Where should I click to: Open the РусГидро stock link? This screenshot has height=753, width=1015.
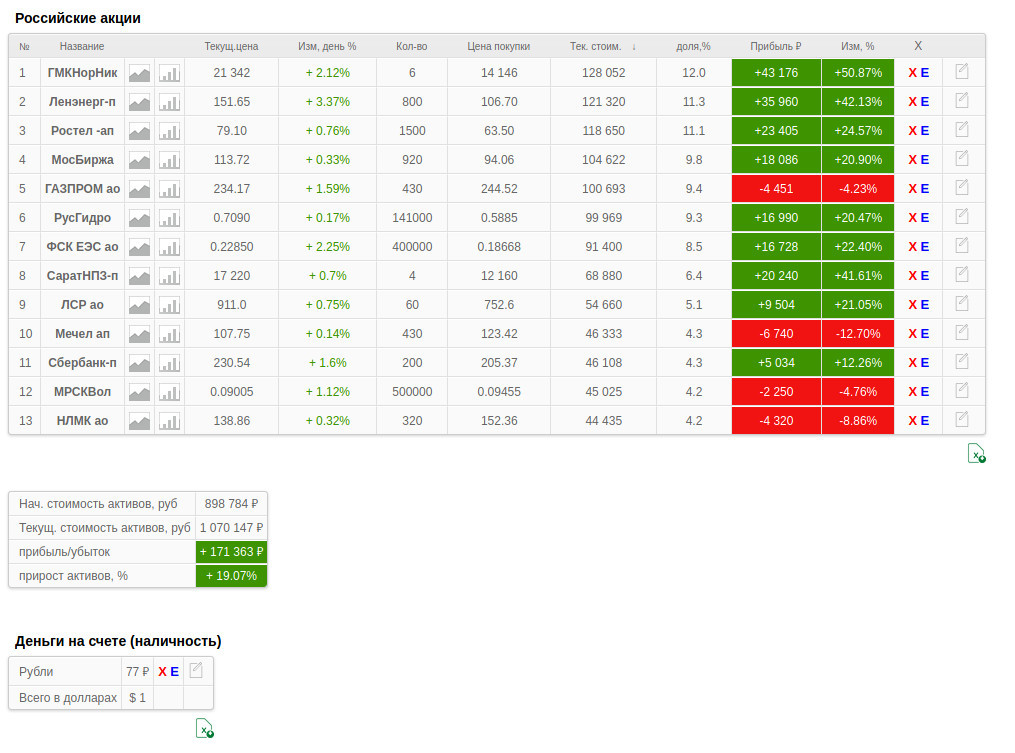click(x=82, y=218)
